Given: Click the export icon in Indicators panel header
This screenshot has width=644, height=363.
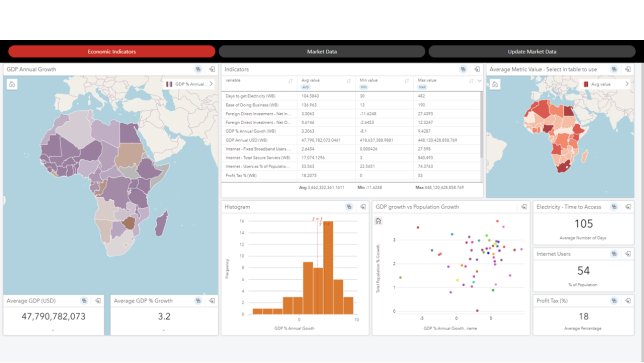Looking at the screenshot, I should coord(477,69).
